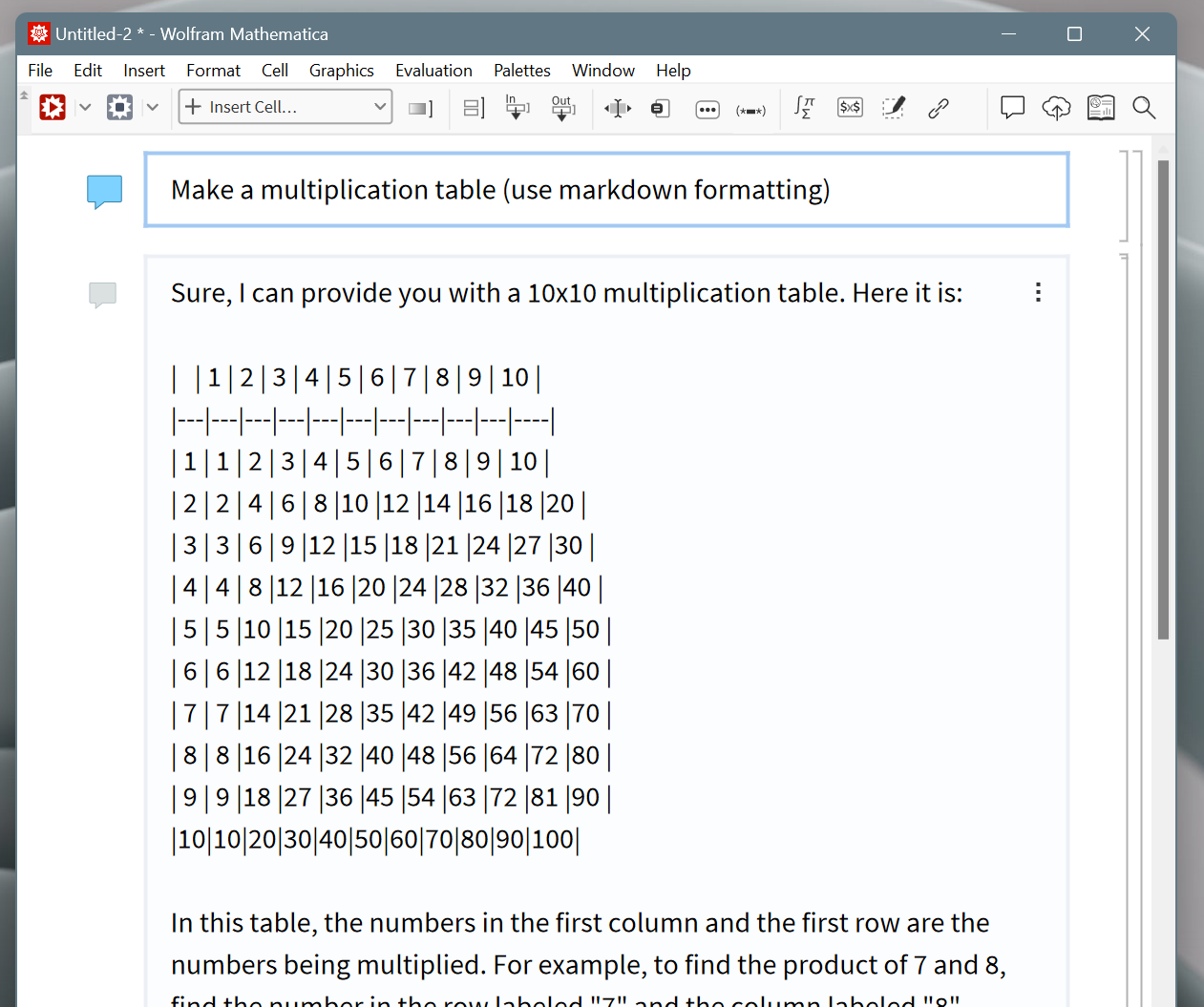The height and width of the screenshot is (1007, 1204).
Task: Open the Insert Cell combo box
Action: [285, 107]
